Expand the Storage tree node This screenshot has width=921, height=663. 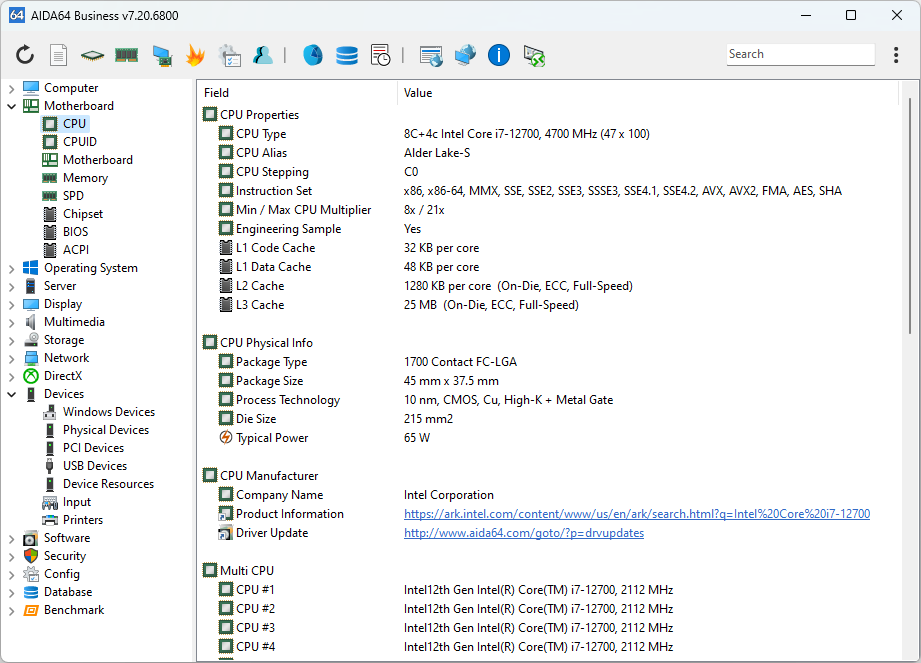[x=12, y=340]
